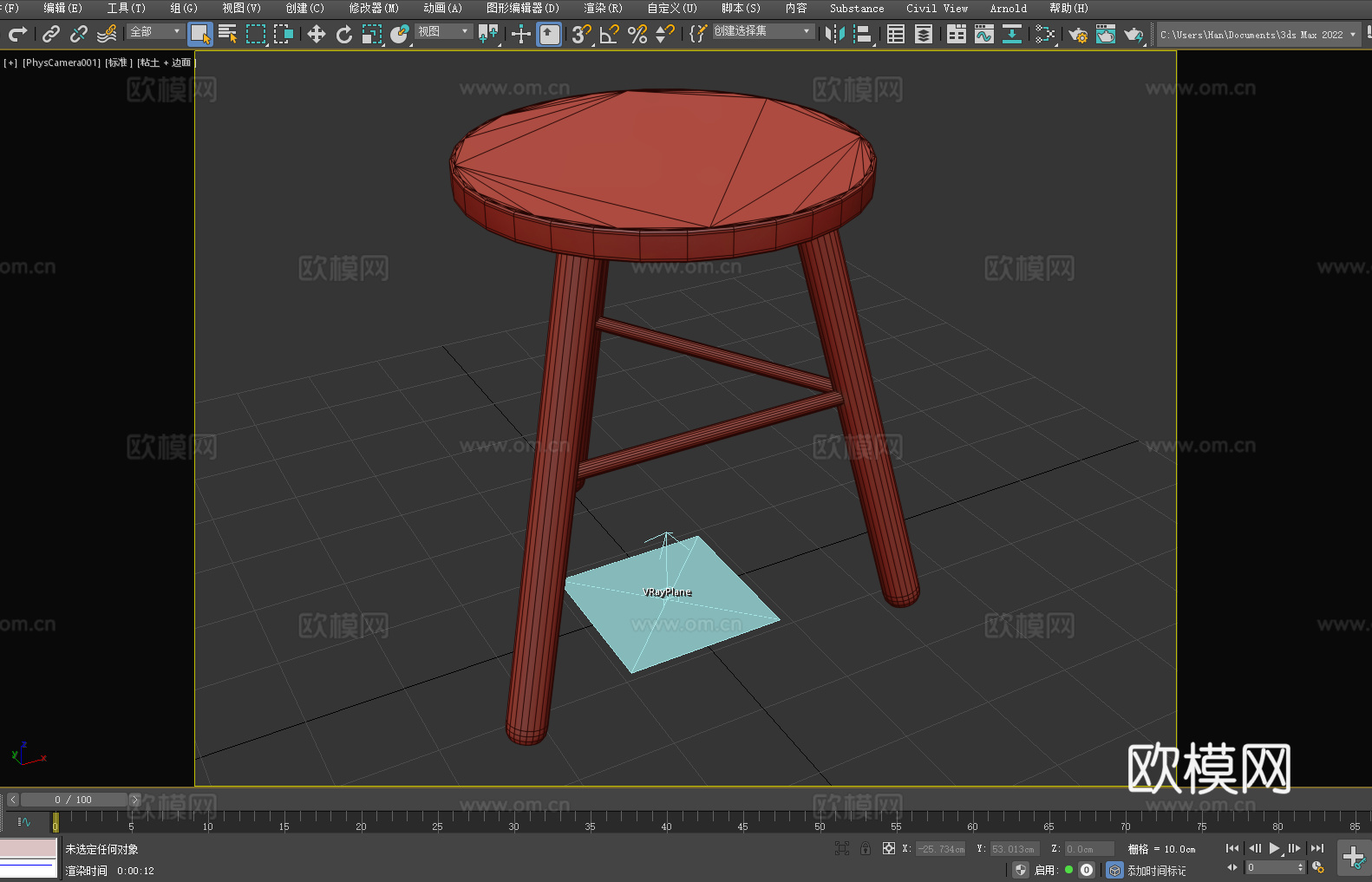1372x882 pixels.
Task: Choose rectangular selection region icon
Action: [x=255, y=34]
